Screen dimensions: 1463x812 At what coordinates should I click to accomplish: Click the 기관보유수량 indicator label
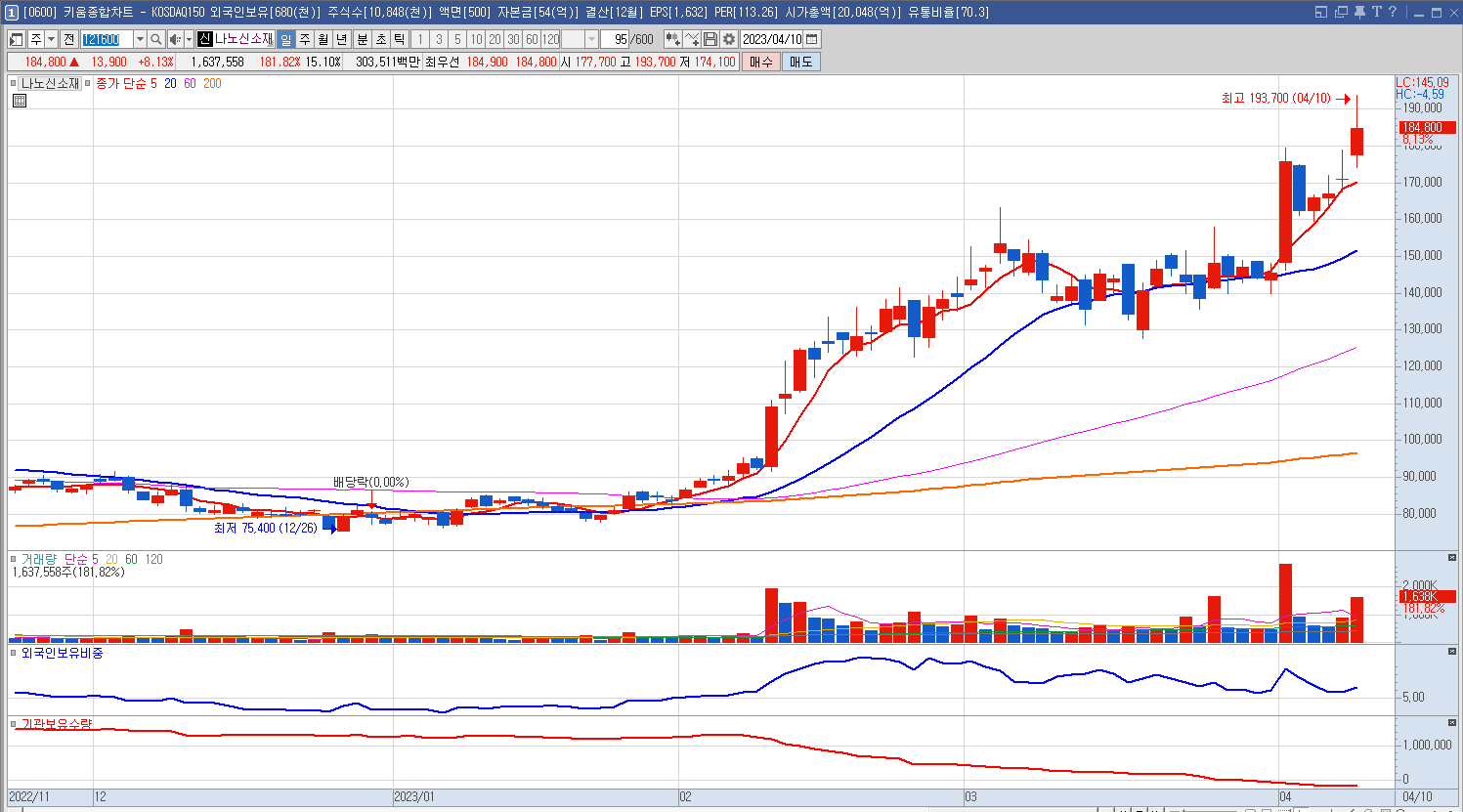click(x=57, y=724)
